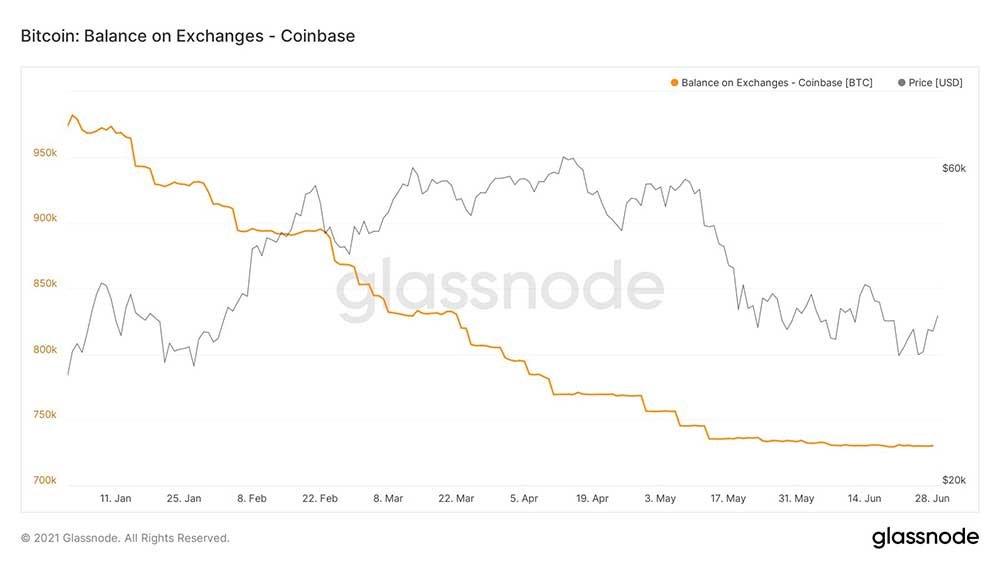The height and width of the screenshot is (563, 1000).
Task: Click the 950k left axis label
Action: (x=45, y=154)
